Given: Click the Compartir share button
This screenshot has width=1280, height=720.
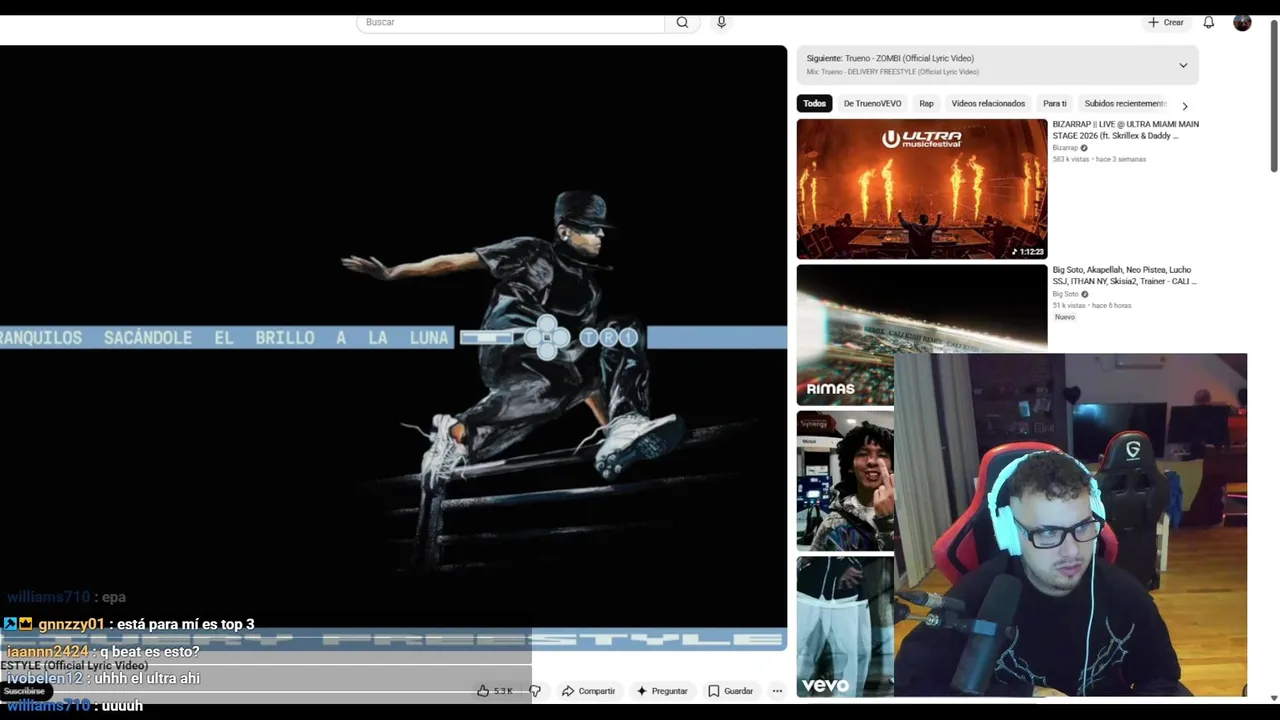Looking at the screenshot, I should coord(588,691).
